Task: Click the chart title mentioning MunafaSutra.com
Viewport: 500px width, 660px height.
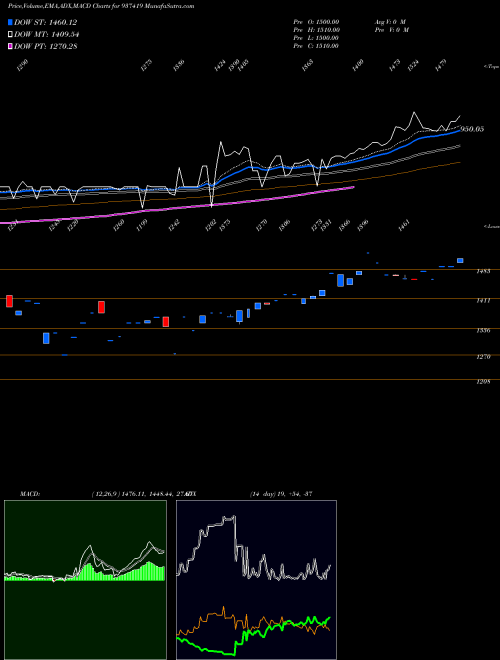Action: click(101, 6)
